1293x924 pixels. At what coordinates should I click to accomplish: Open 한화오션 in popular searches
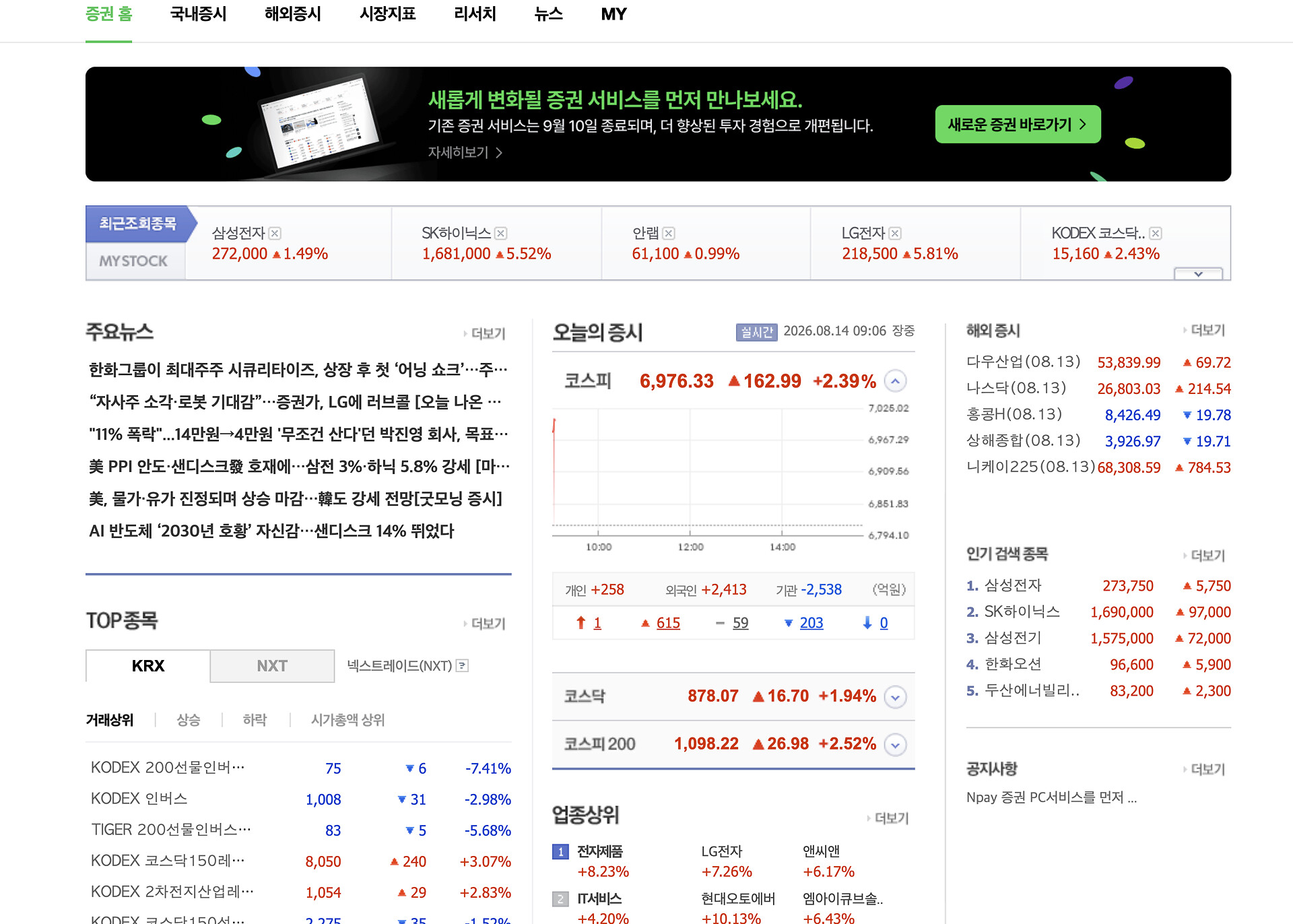[x=1013, y=665]
